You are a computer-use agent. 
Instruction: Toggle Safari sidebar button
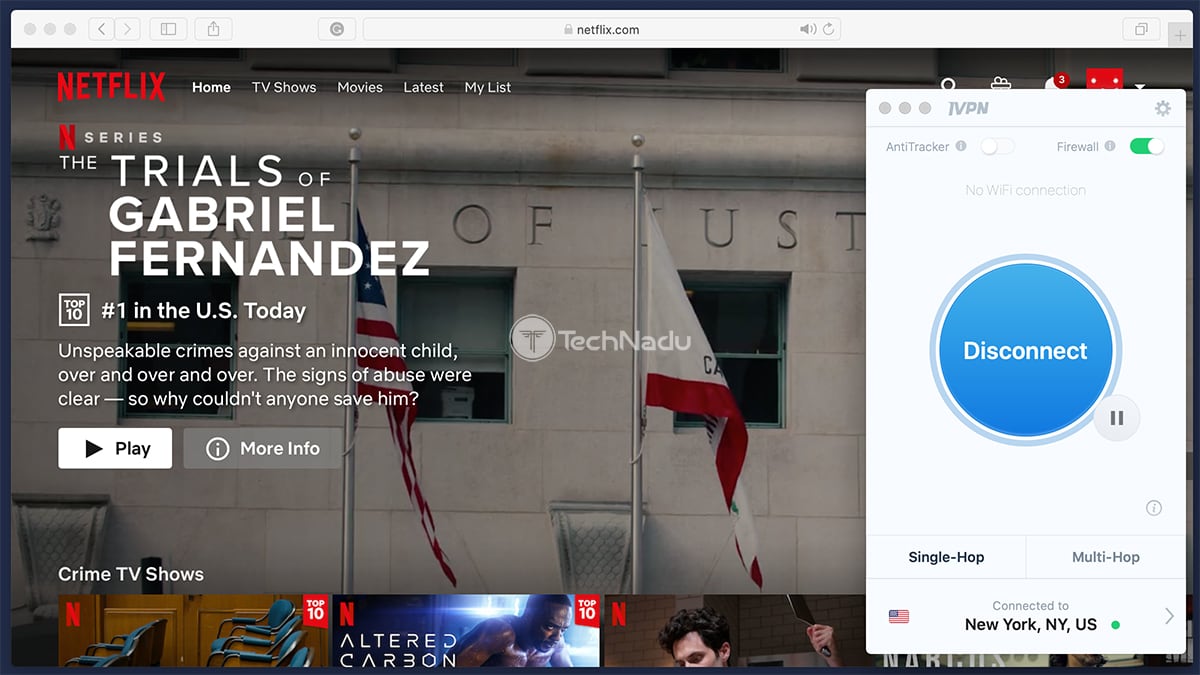(x=168, y=29)
